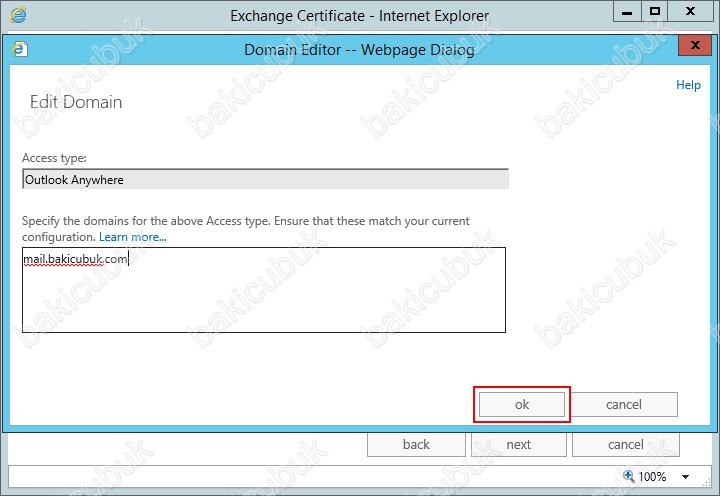Viewport: 720px width, 496px height.
Task: Minimize the Internet Explorer window
Action: coord(627,12)
